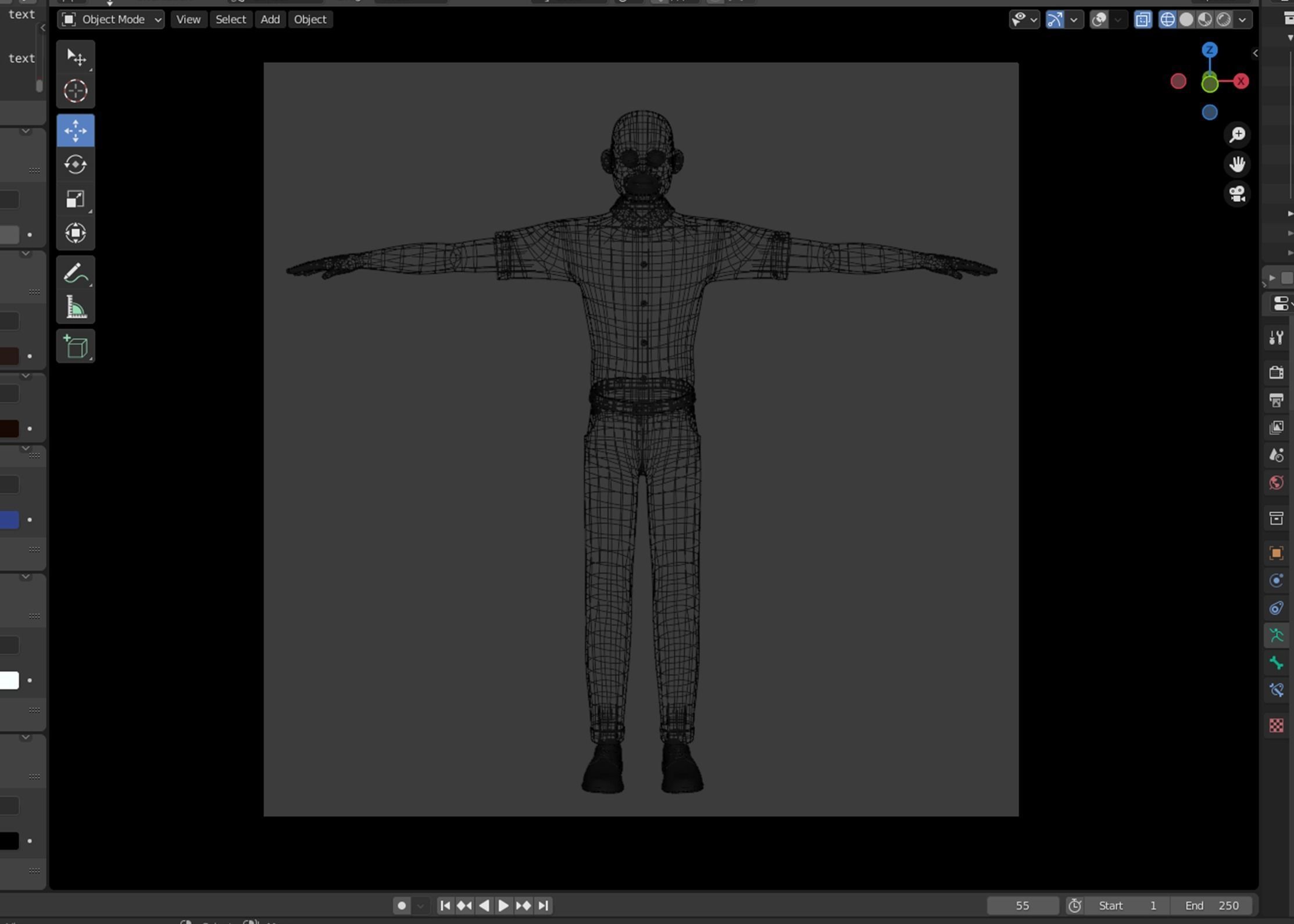Enable solid shading mode

coord(1186,19)
